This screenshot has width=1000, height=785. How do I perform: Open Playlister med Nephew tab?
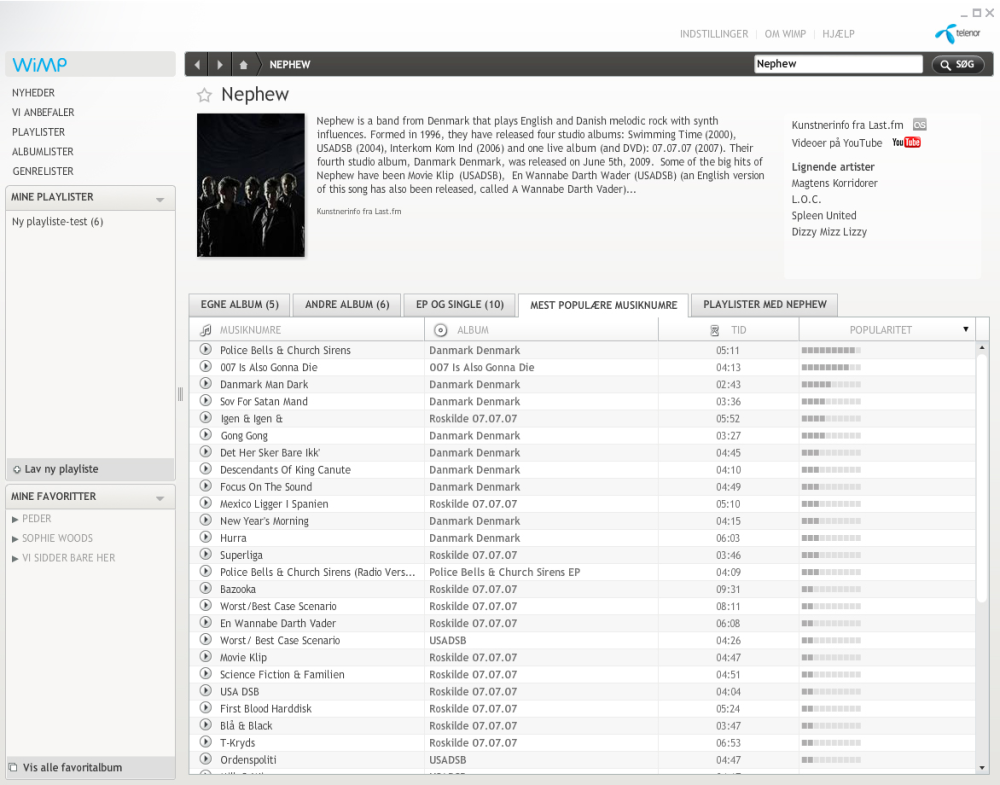click(764, 305)
